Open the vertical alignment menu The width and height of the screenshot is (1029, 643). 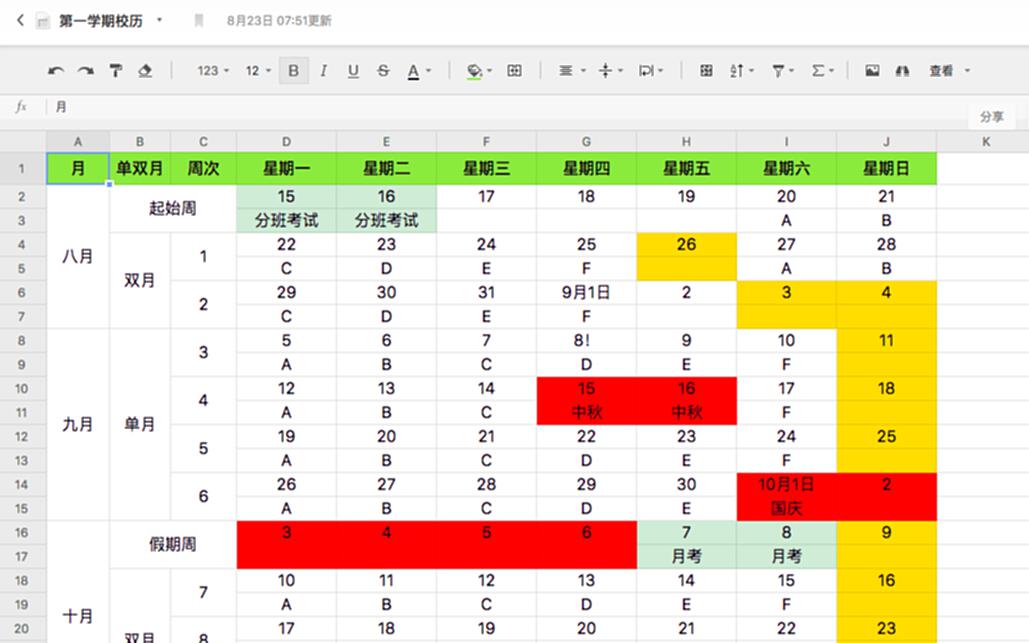click(x=611, y=71)
